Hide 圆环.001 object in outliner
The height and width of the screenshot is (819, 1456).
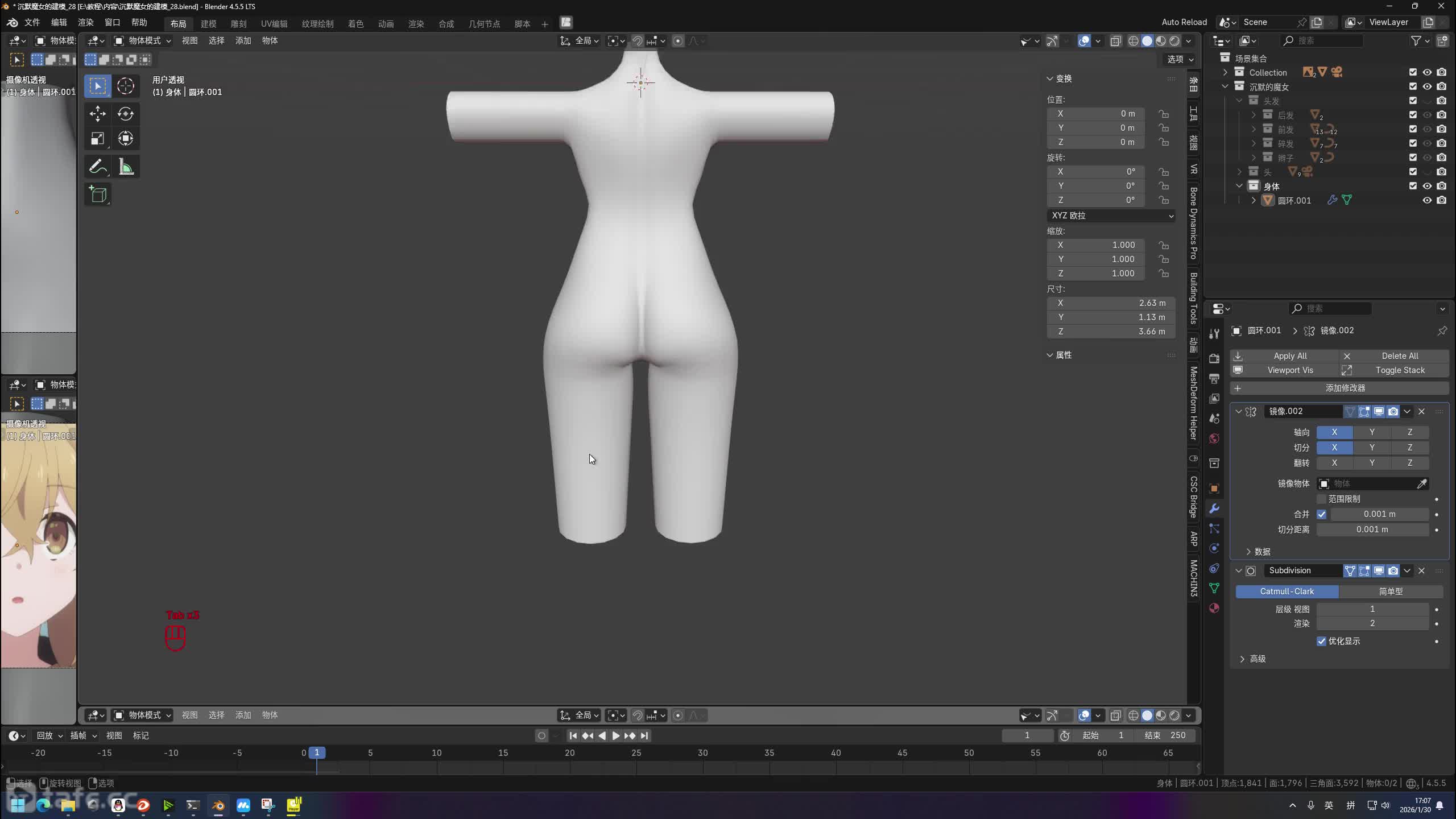tap(1426, 200)
